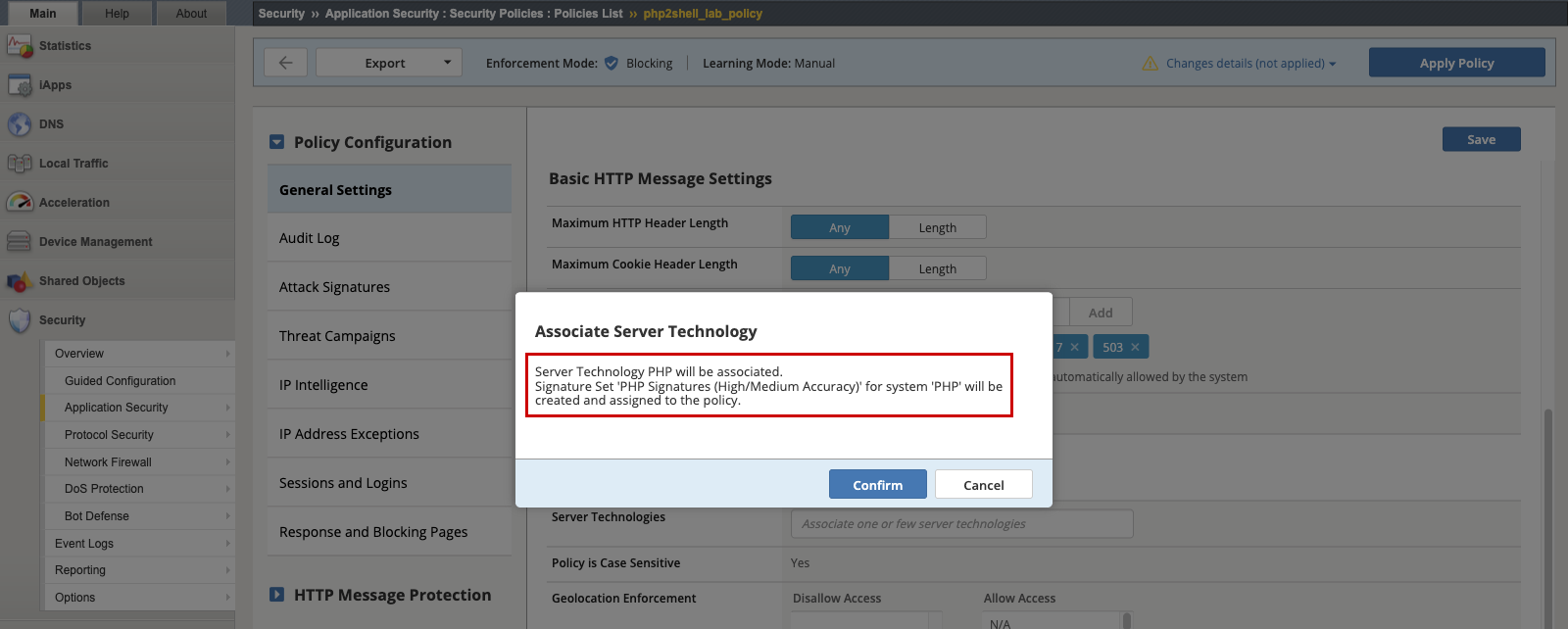Open the Security shield icon
This screenshot has height=629, width=1568.
point(20,320)
